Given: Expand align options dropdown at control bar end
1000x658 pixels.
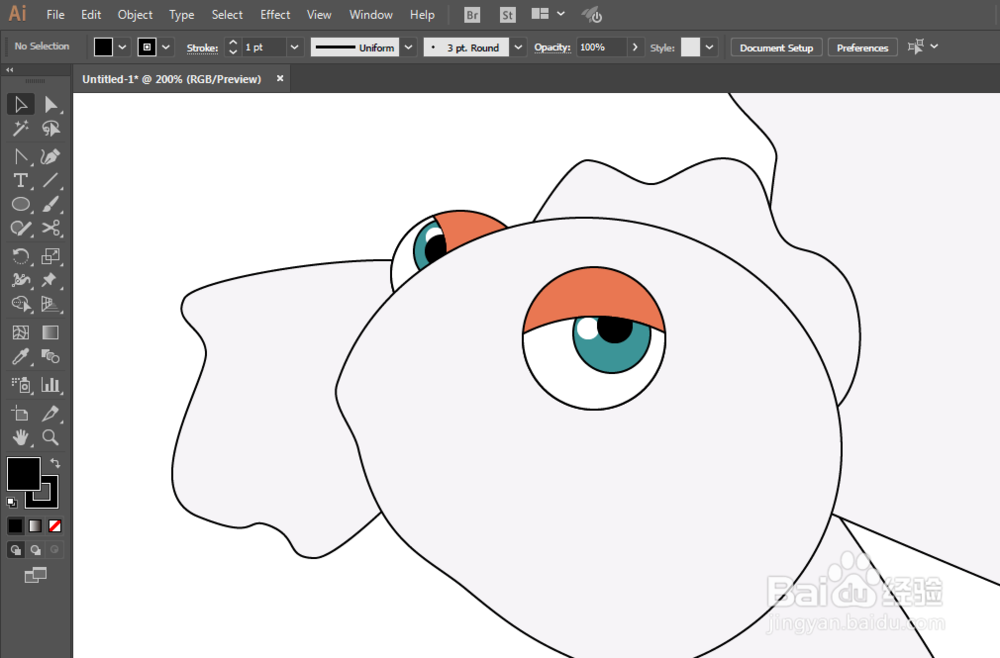Looking at the screenshot, I should [934, 47].
